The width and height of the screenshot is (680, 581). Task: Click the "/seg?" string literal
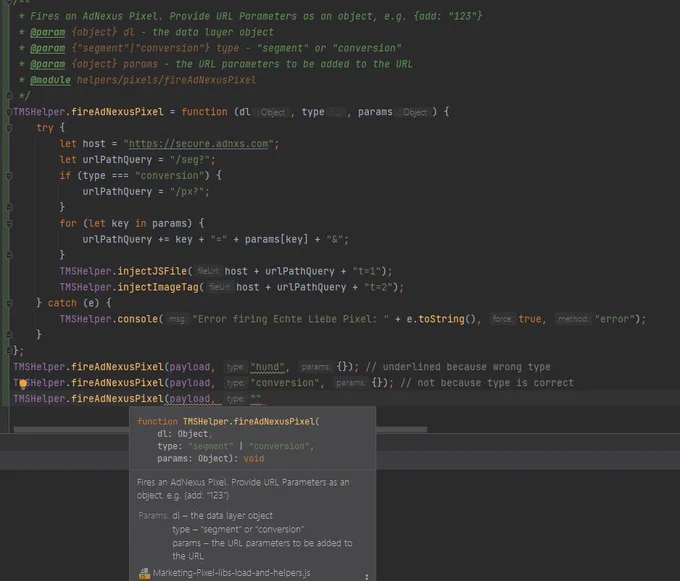[190, 160]
